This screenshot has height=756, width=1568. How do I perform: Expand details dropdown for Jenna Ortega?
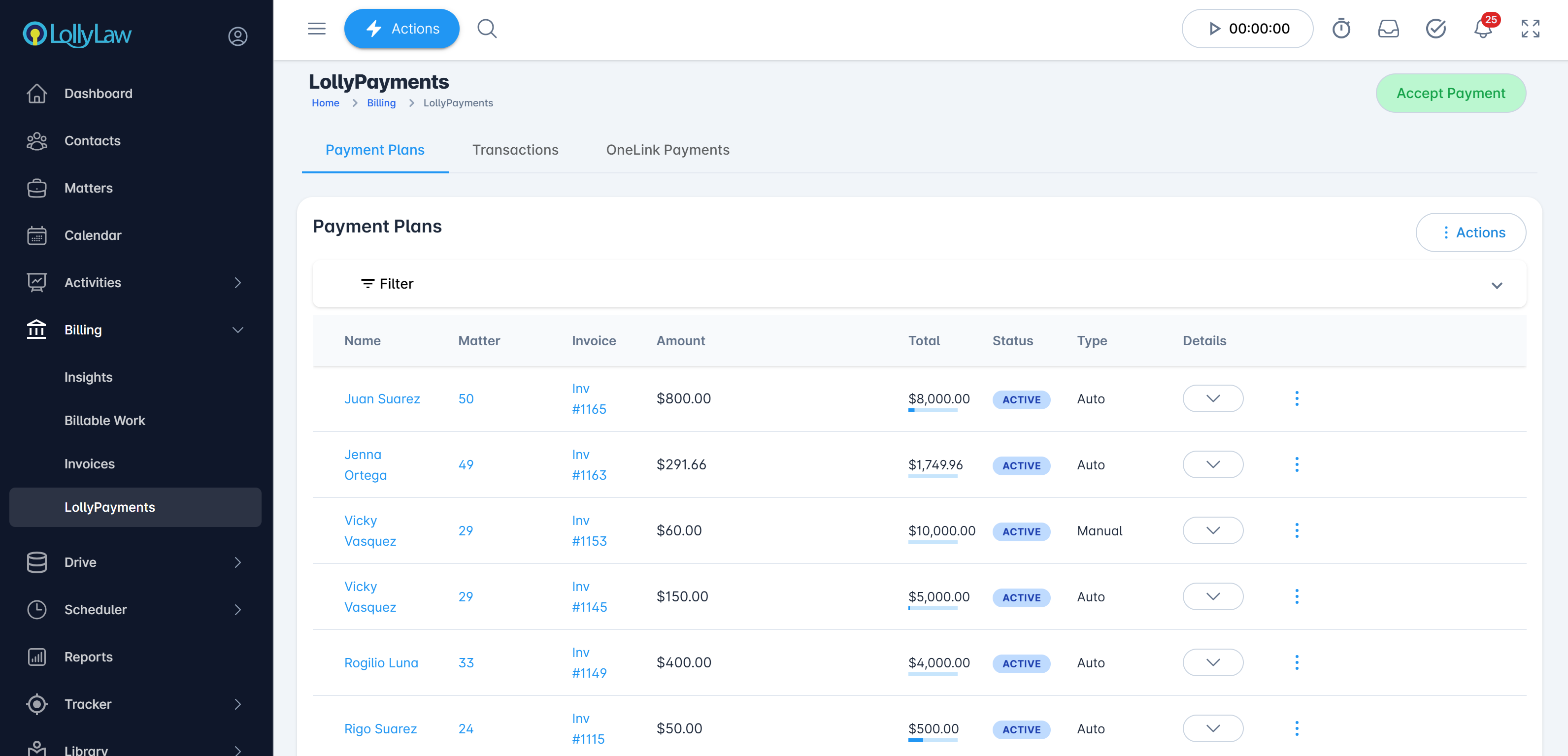[x=1212, y=464]
